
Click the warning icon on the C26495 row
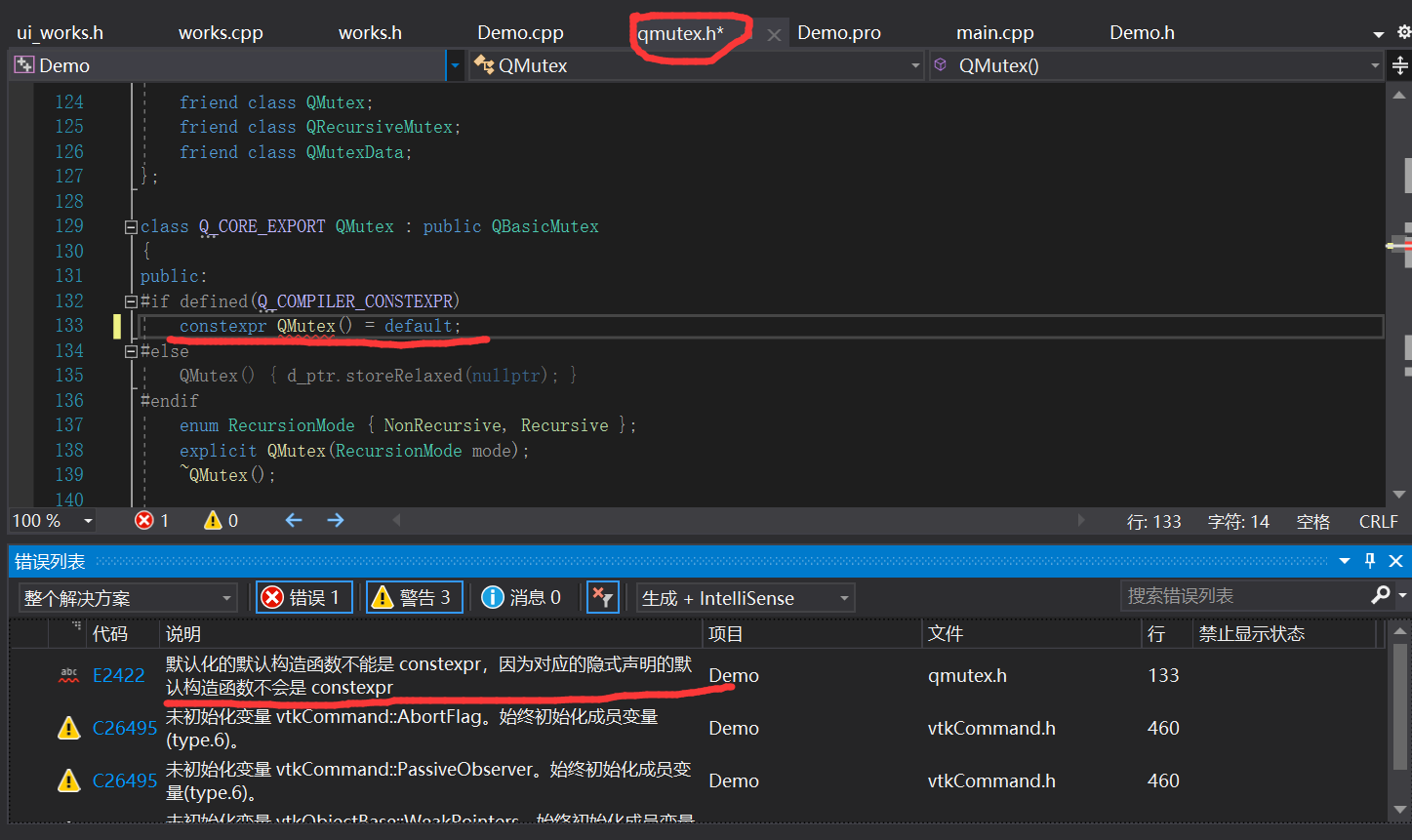click(x=67, y=727)
